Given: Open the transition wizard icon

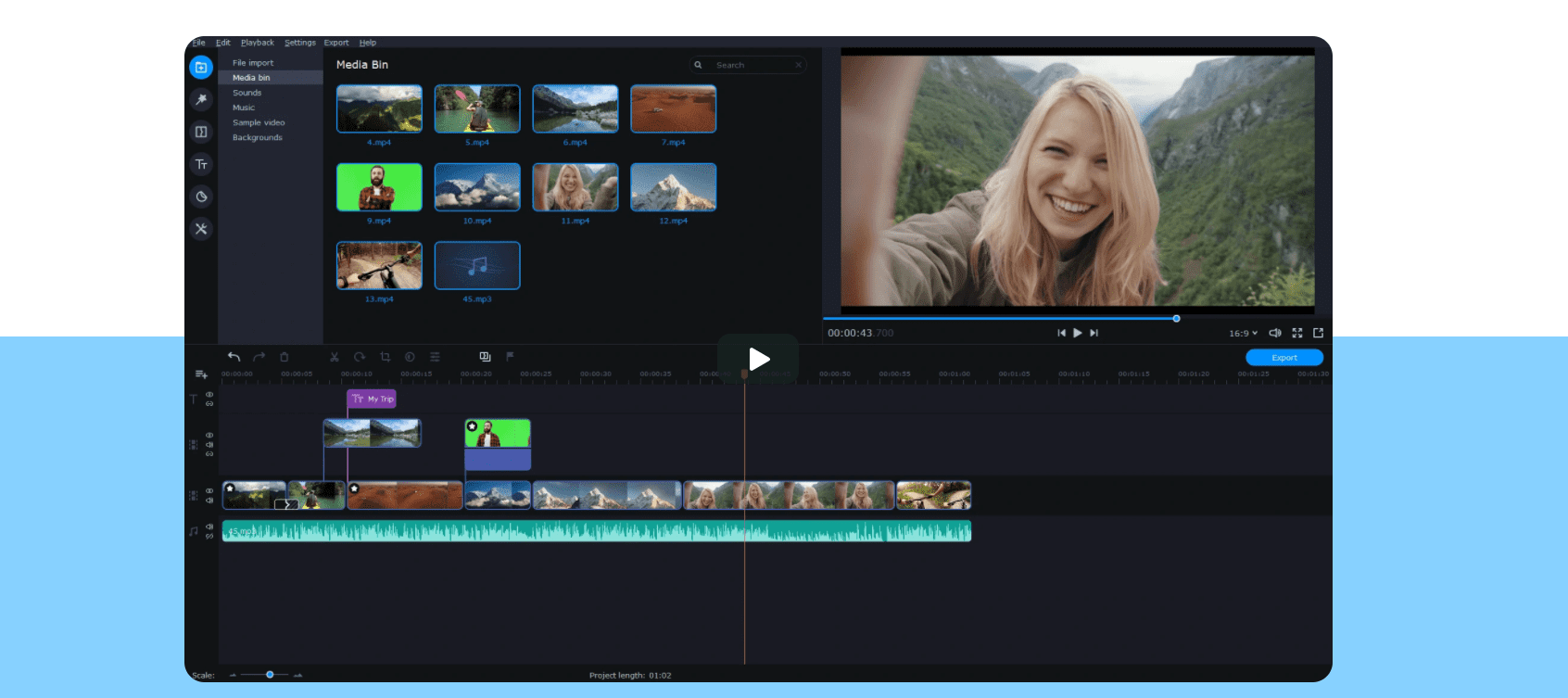Looking at the screenshot, I should coord(485,357).
